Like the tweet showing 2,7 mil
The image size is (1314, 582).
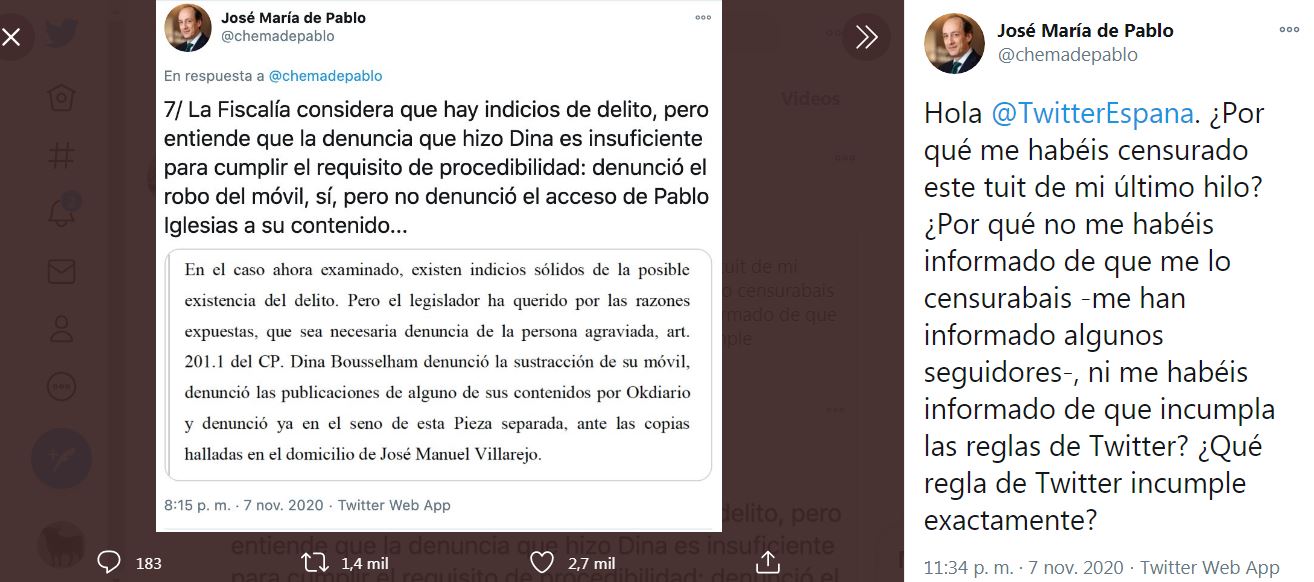(x=542, y=563)
